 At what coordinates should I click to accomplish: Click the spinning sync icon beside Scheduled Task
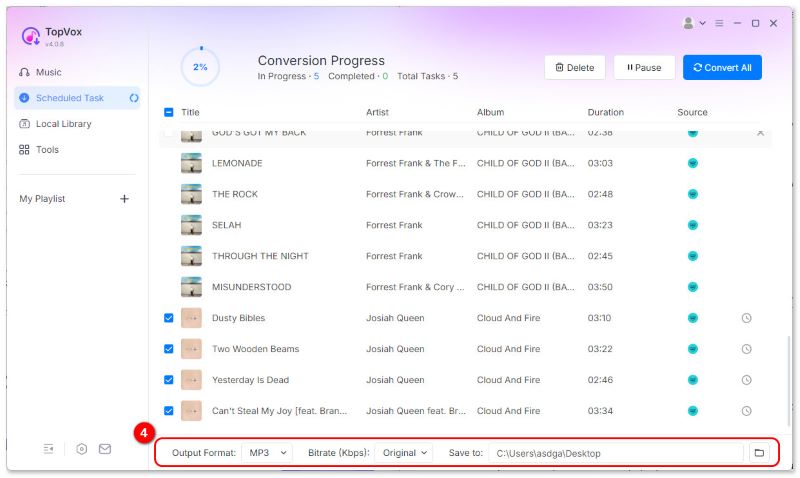tap(134, 98)
